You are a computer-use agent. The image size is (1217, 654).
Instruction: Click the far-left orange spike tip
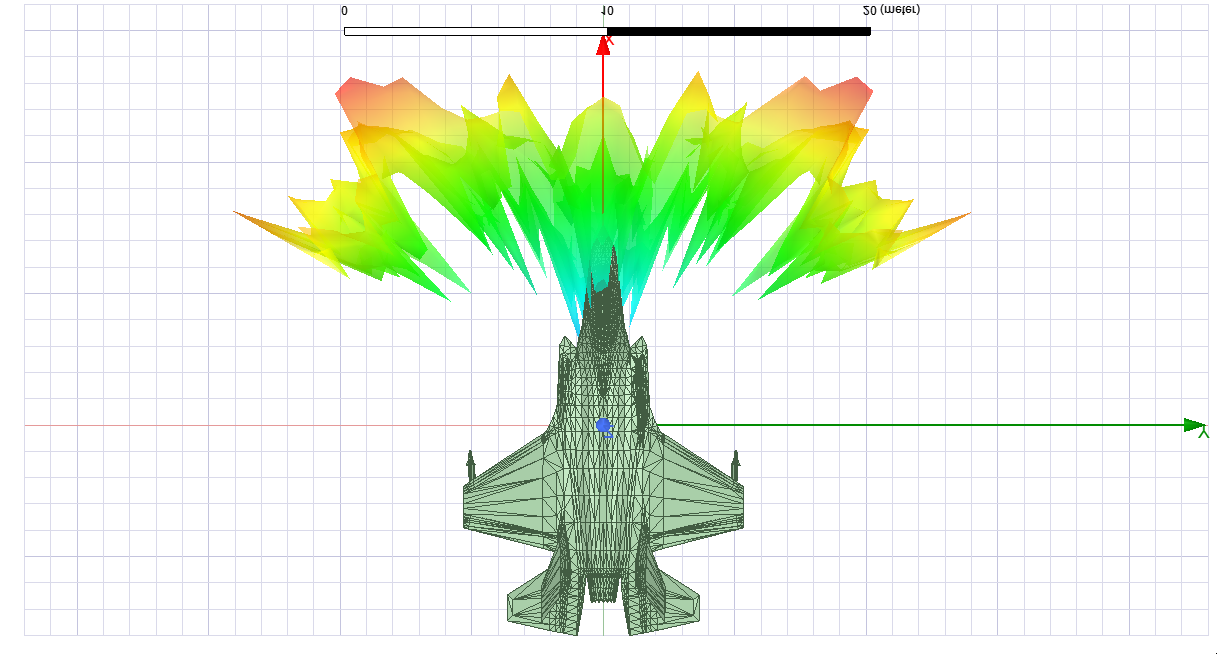click(x=238, y=212)
